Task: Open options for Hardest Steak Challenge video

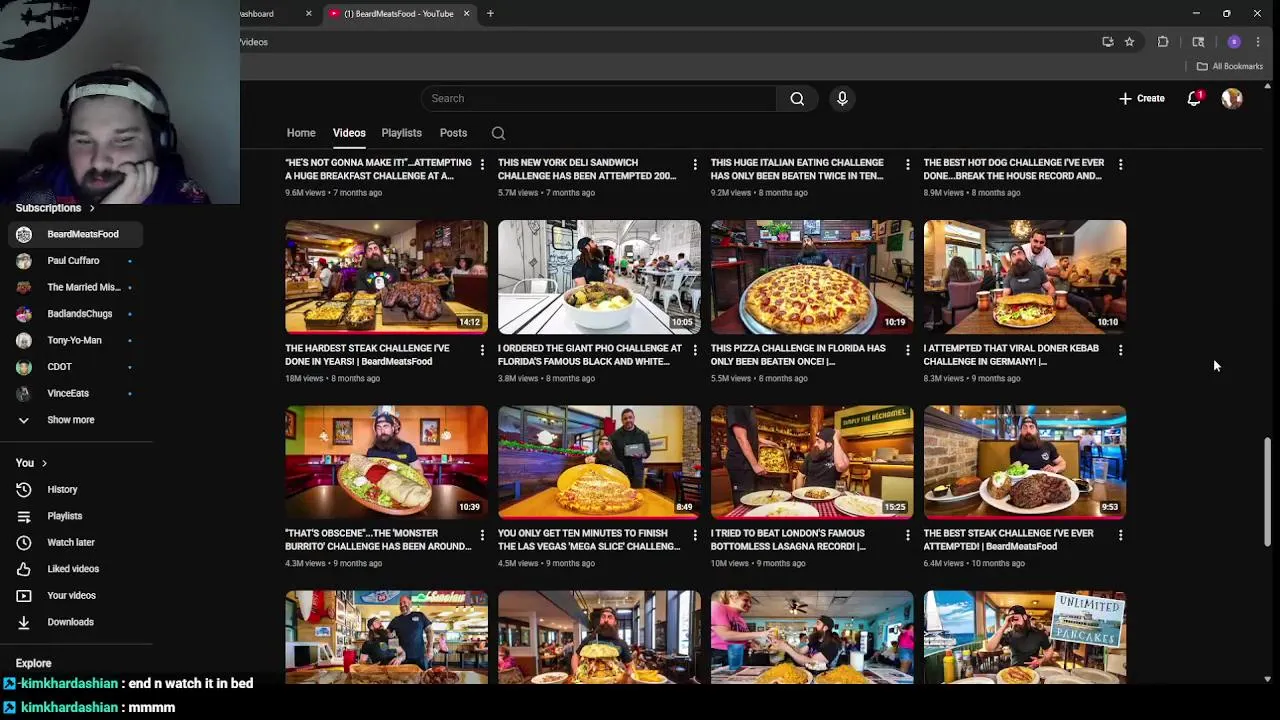Action: (x=482, y=350)
